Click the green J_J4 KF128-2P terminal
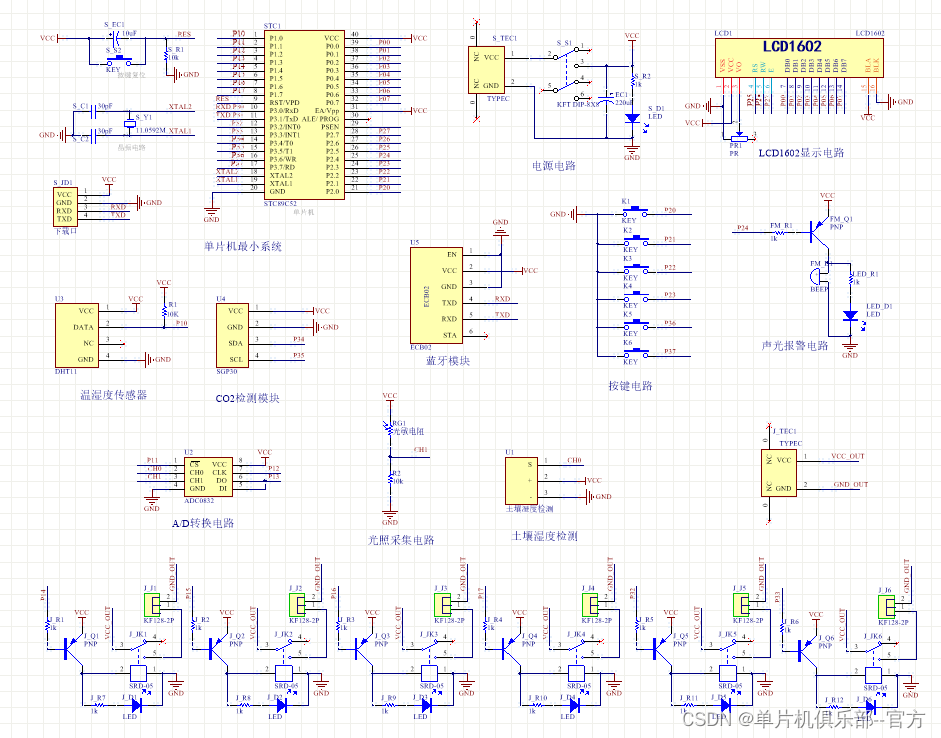The height and width of the screenshot is (738, 941). (x=590, y=605)
